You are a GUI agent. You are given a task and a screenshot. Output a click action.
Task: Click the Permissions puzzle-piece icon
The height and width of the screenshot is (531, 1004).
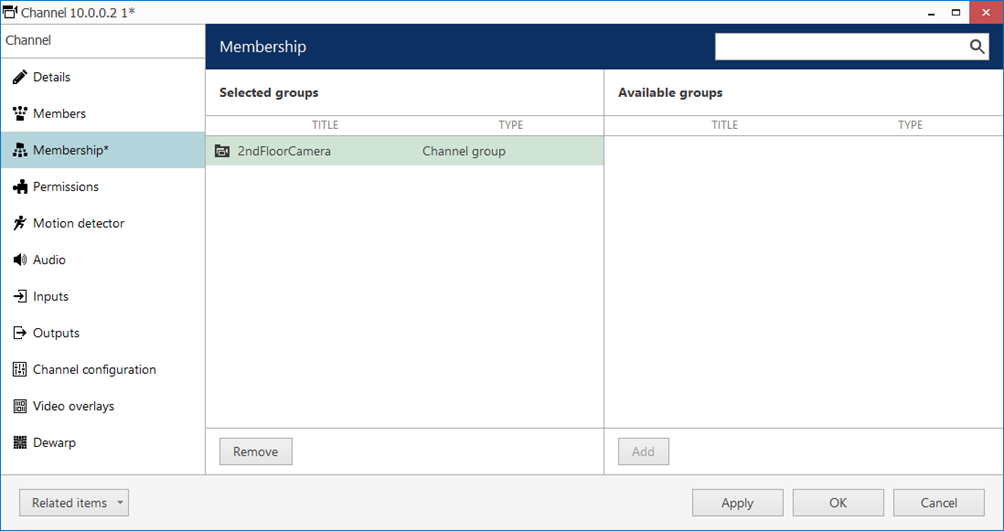click(x=19, y=187)
